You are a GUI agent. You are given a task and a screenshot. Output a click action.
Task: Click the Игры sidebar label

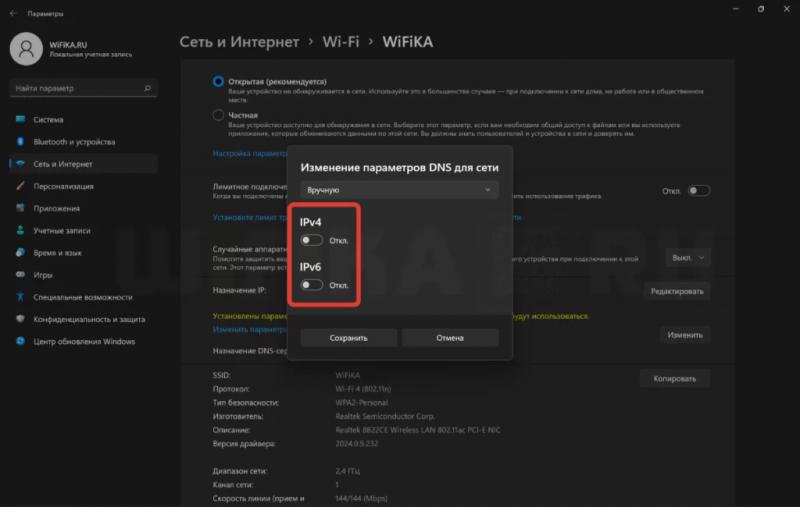(x=43, y=275)
